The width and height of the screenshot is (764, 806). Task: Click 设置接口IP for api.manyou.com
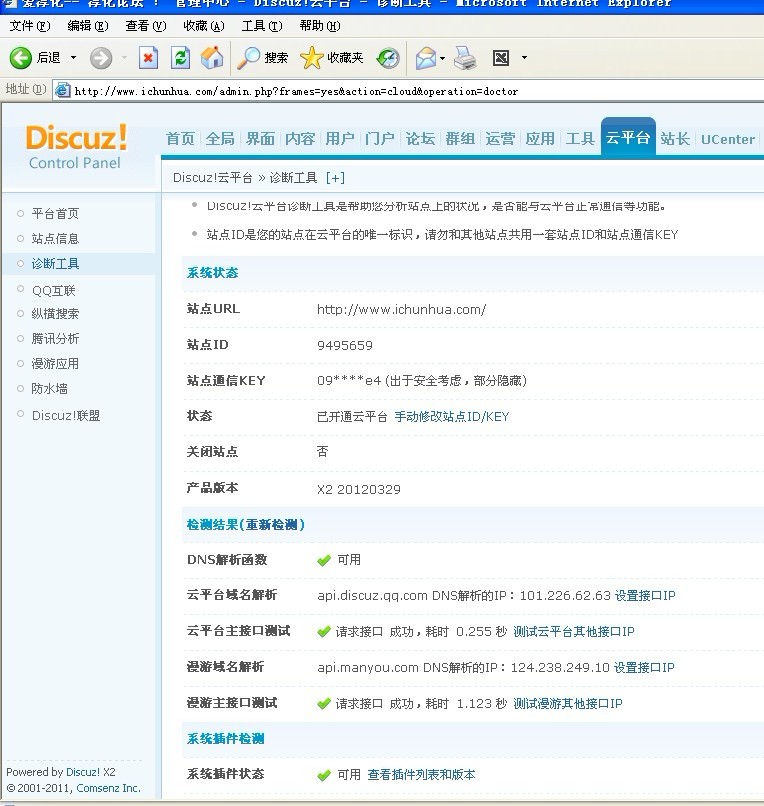(x=644, y=667)
